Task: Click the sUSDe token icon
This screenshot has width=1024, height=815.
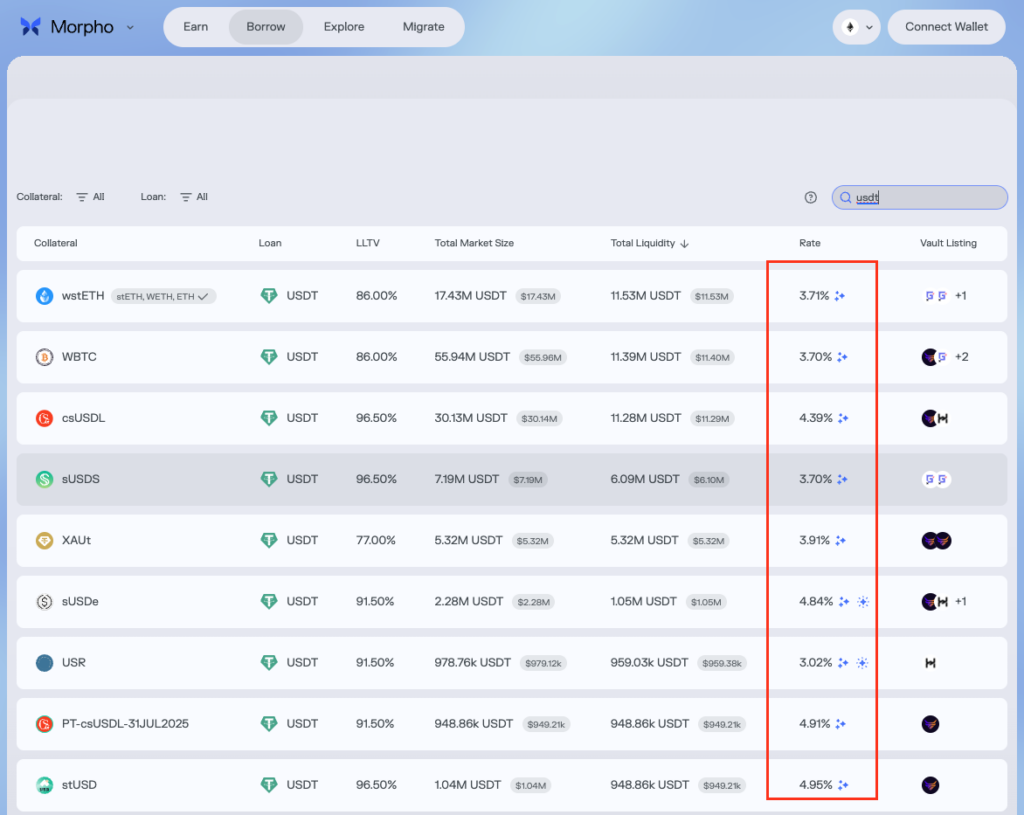Action: [44, 601]
